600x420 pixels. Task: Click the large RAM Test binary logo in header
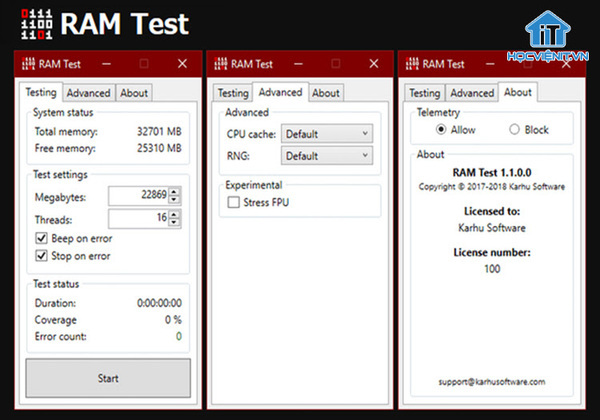click(x=37, y=24)
